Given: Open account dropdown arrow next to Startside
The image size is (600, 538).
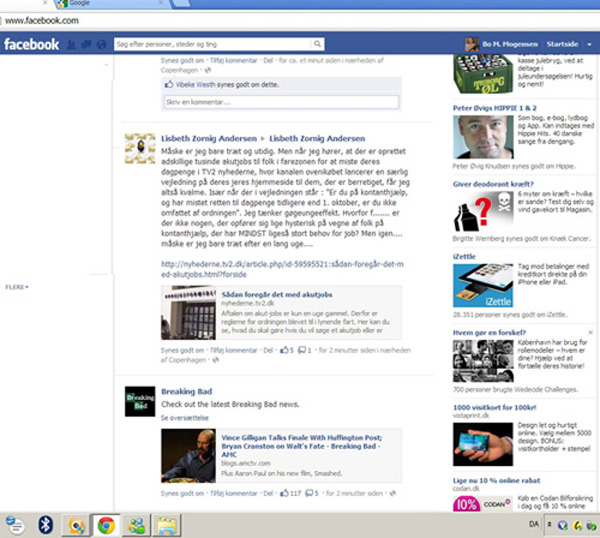Looking at the screenshot, I should [589, 44].
